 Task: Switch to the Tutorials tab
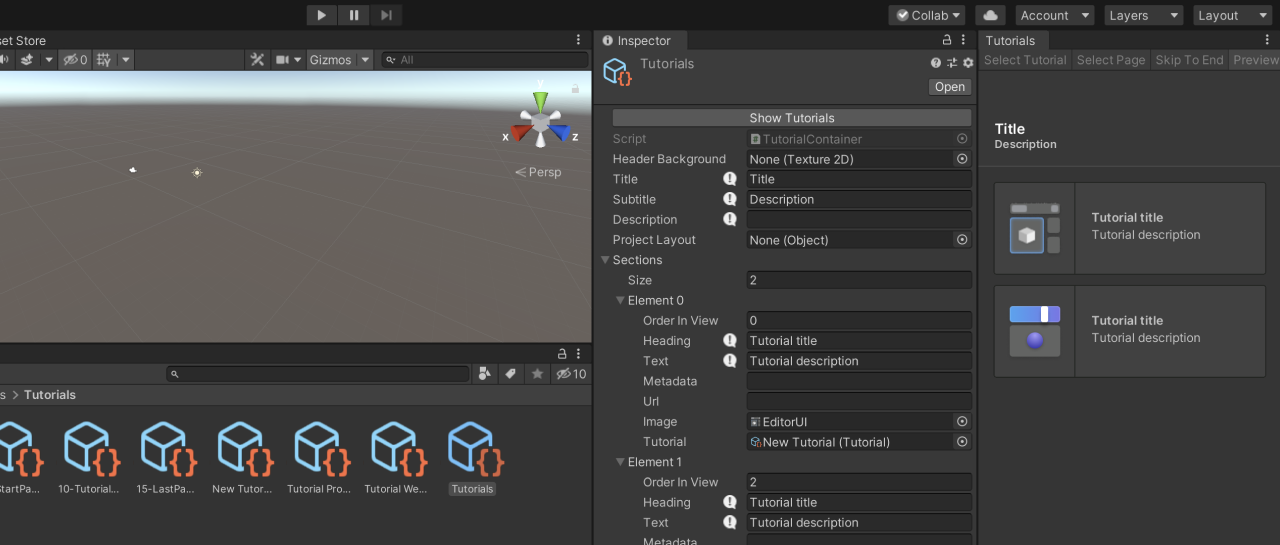[x=1010, y=41]
